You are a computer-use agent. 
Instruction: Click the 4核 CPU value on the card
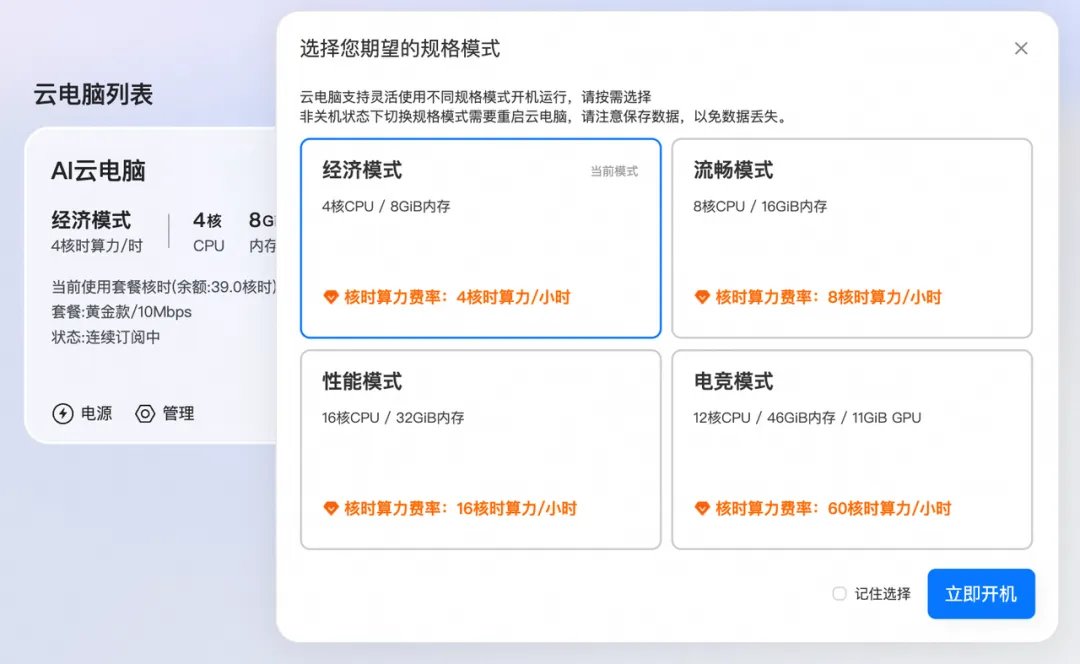point(207,220)
